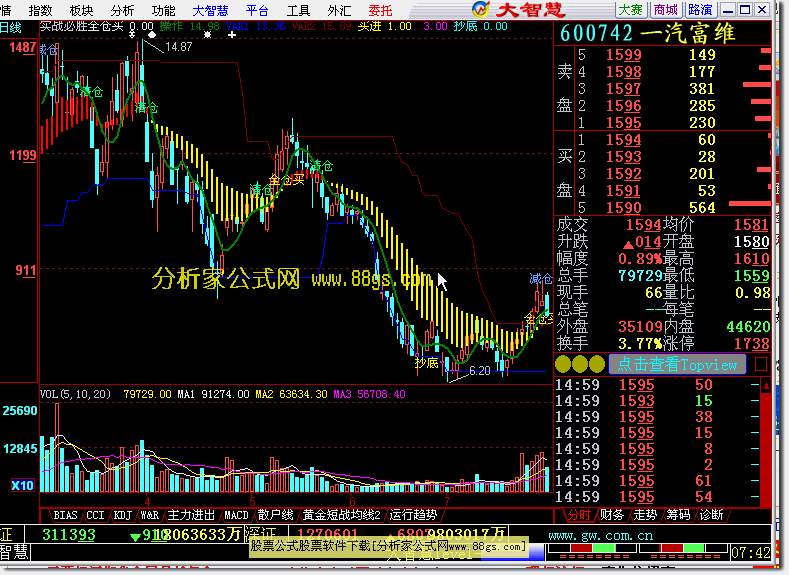Switch to the 散户线 indicator tab
This screenshot has height=575, width=789.
click(275, 515)
